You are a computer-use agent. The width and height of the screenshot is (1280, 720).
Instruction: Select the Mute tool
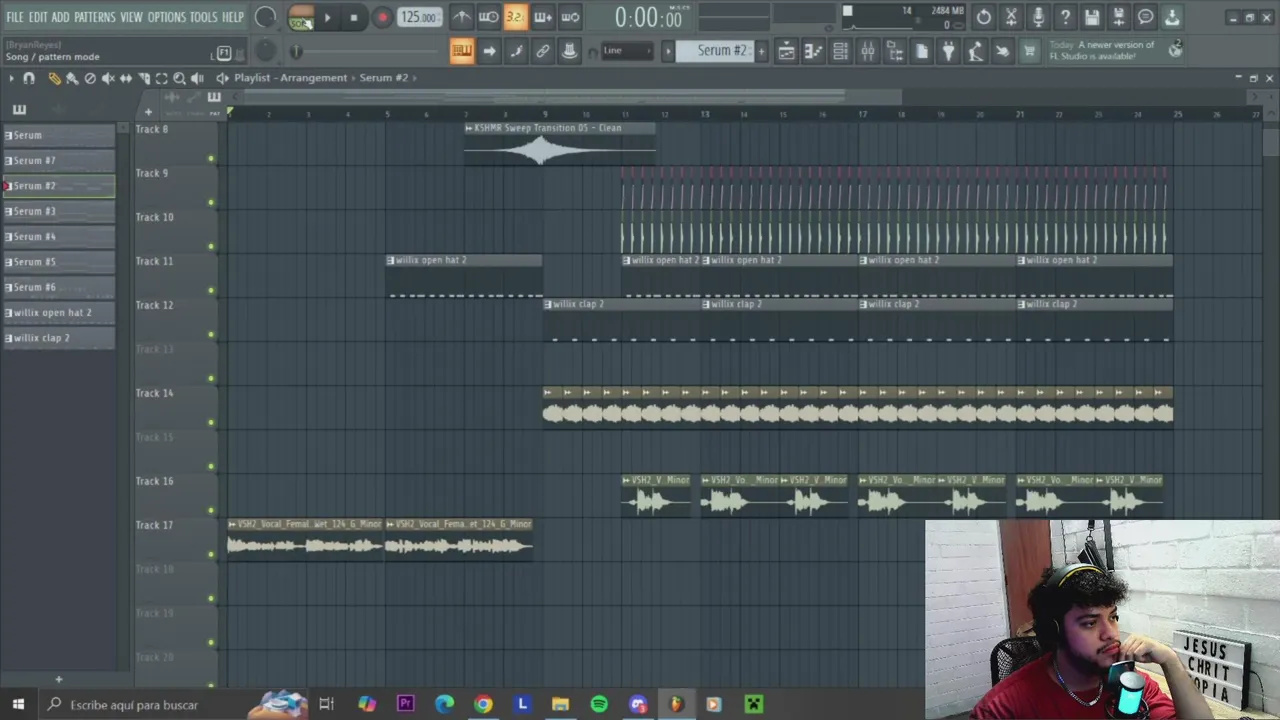[x=108, y=78]
